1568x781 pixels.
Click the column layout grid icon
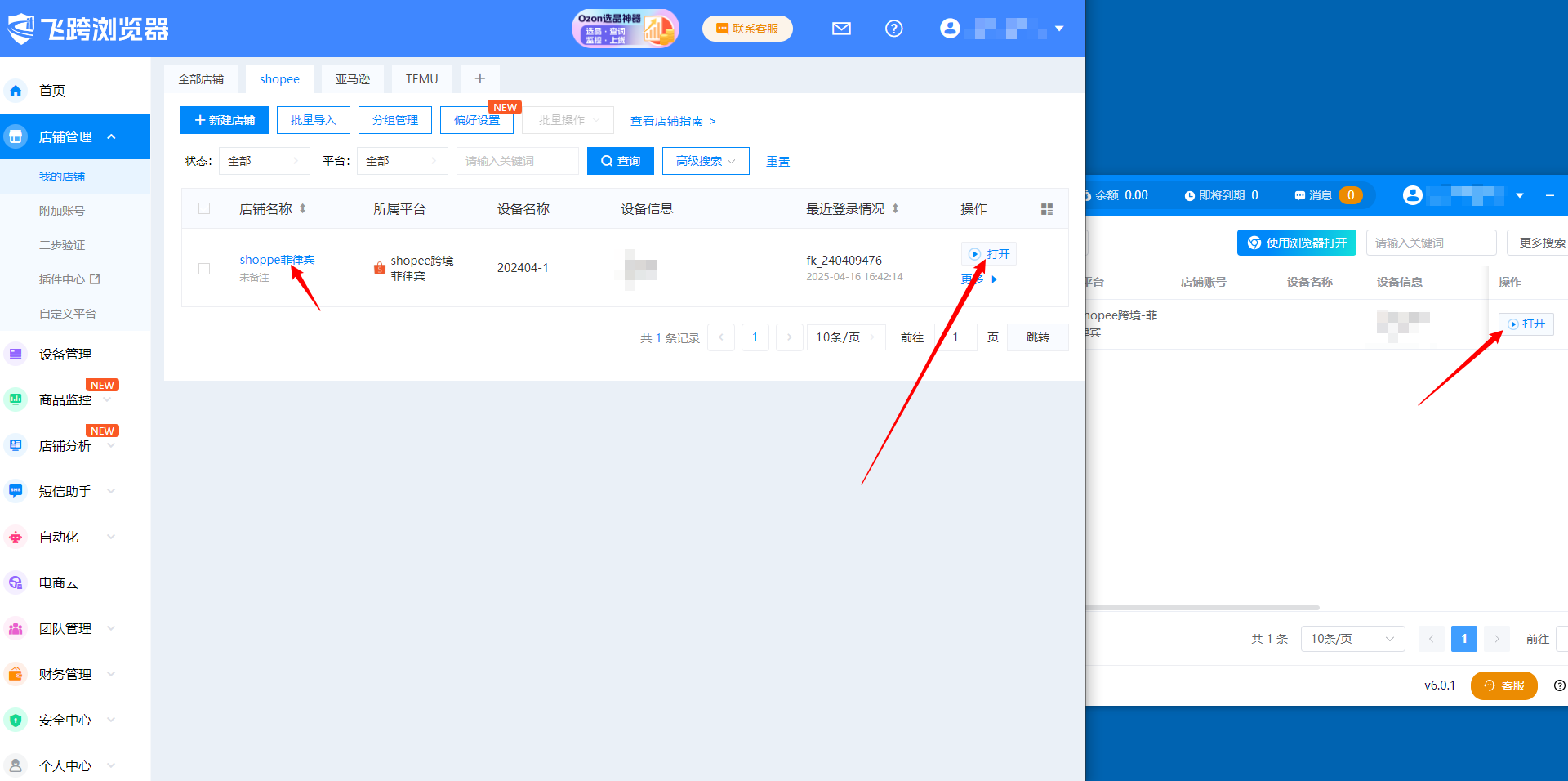coord(1047,209)
